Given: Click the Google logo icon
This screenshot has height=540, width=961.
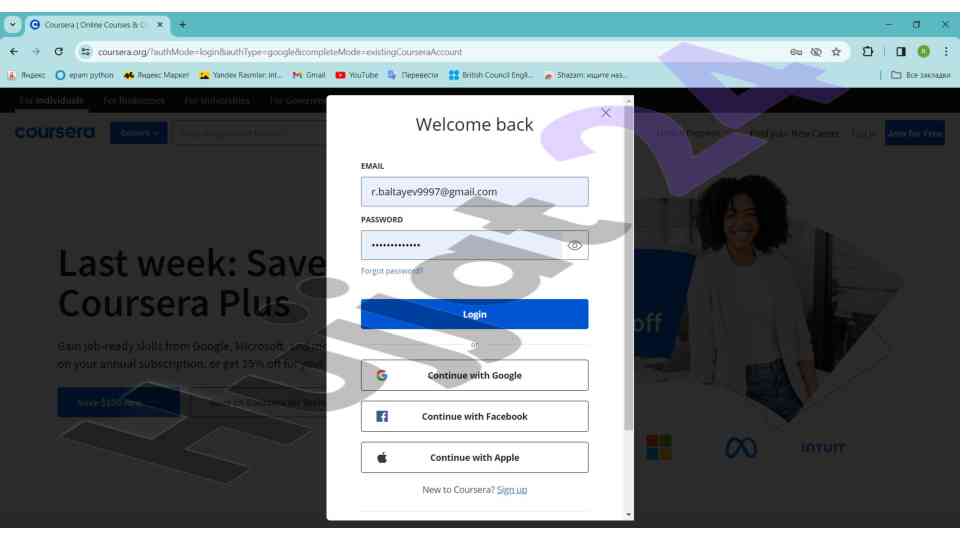Looking at the screenshot, I should click(381, 376).
